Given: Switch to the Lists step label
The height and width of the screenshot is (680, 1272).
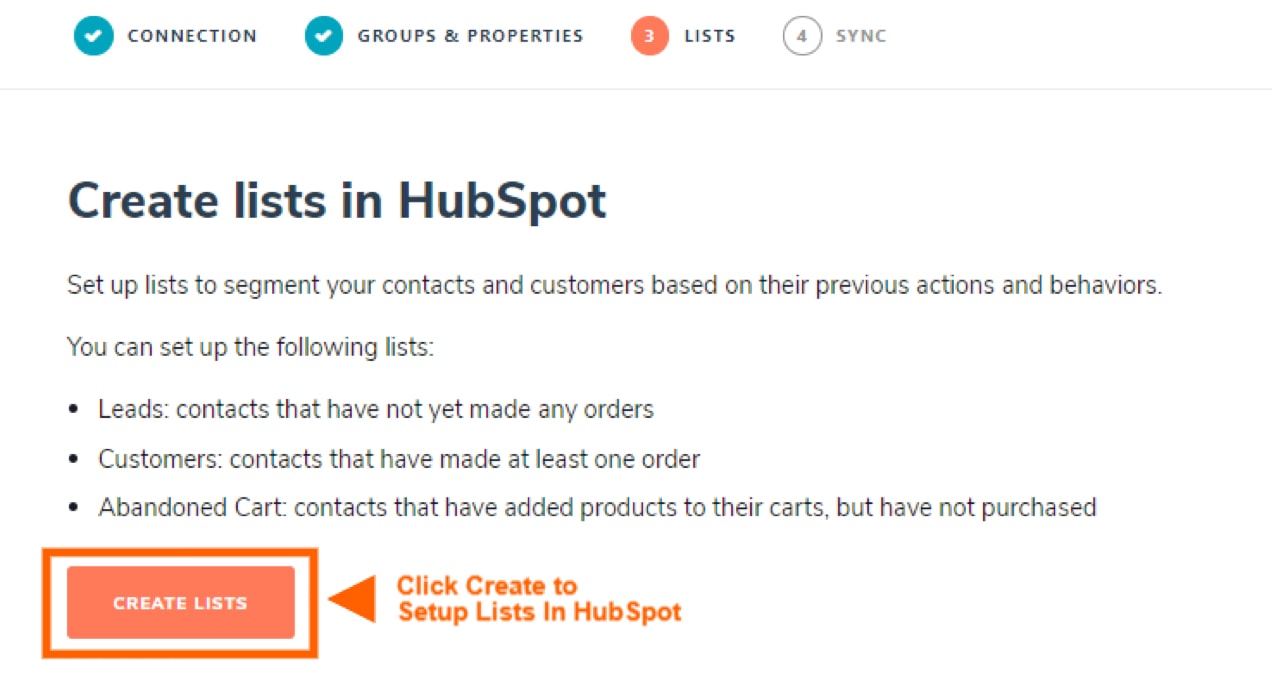Looking at the screenshot, I should point(710,36).
